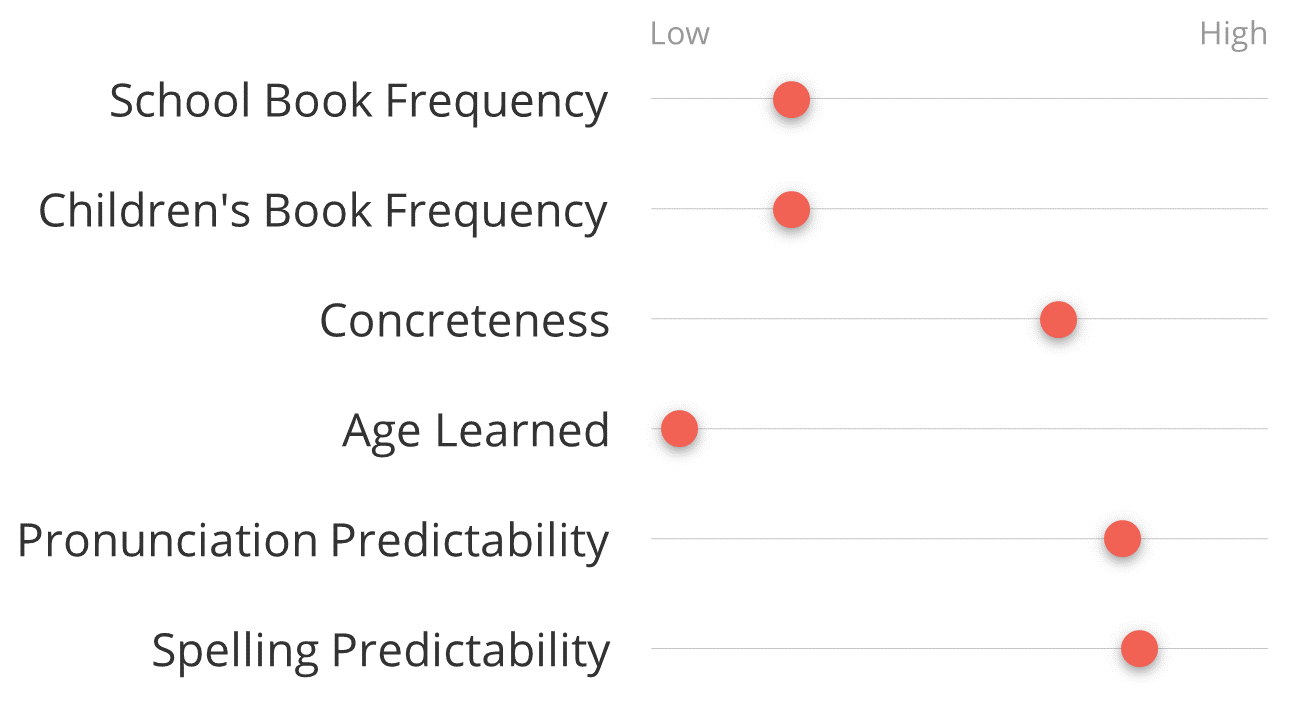Click the Pronunciation Predictability slider dot
The image size is (1302, 710).
click(1122, 540)
